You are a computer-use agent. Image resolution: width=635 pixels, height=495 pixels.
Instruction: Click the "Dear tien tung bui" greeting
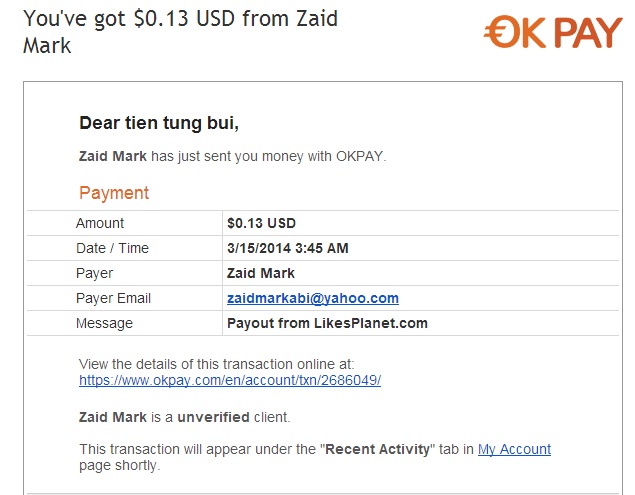[159, 124]
